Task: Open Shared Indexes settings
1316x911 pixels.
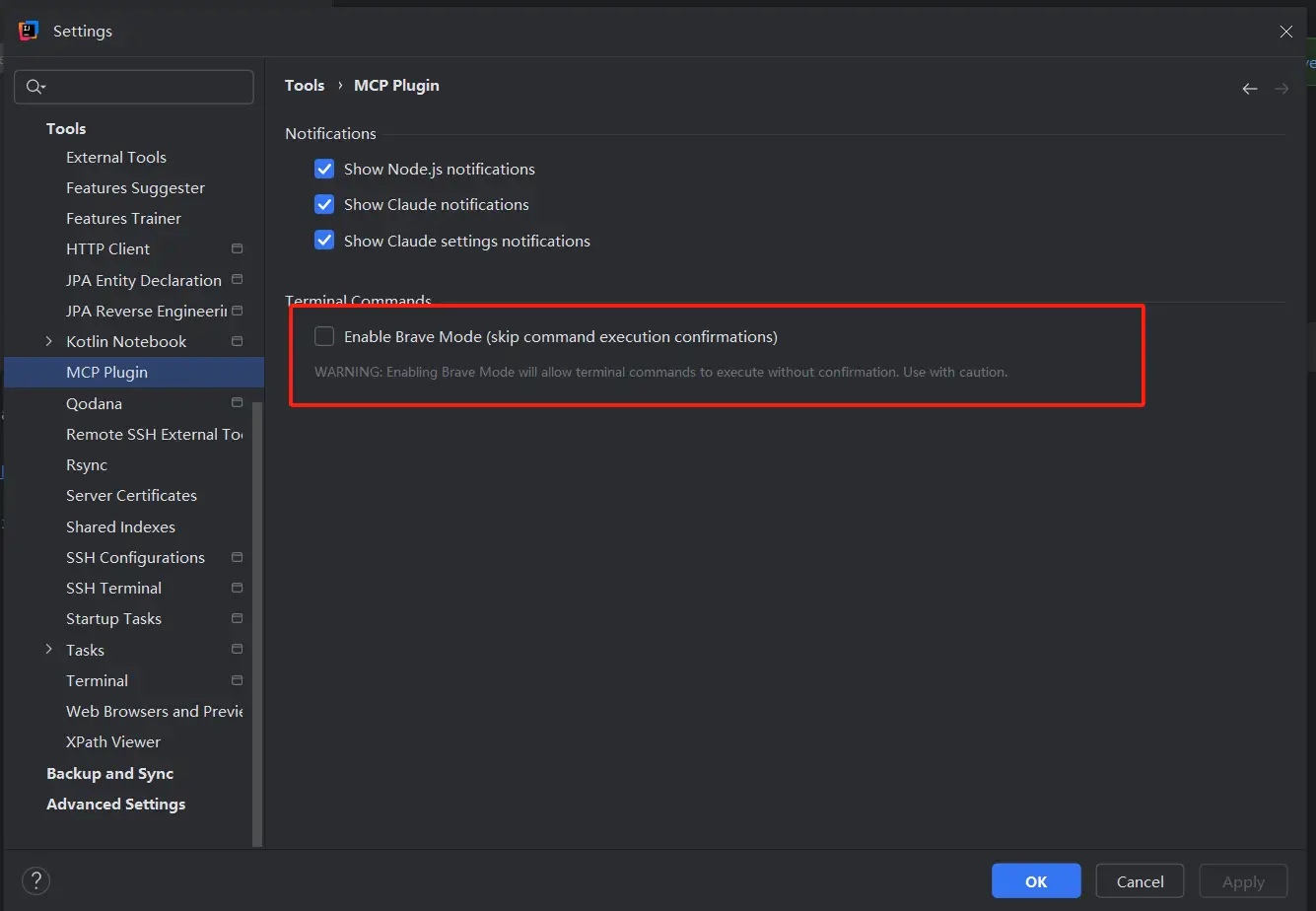Action: pos(120,526)
